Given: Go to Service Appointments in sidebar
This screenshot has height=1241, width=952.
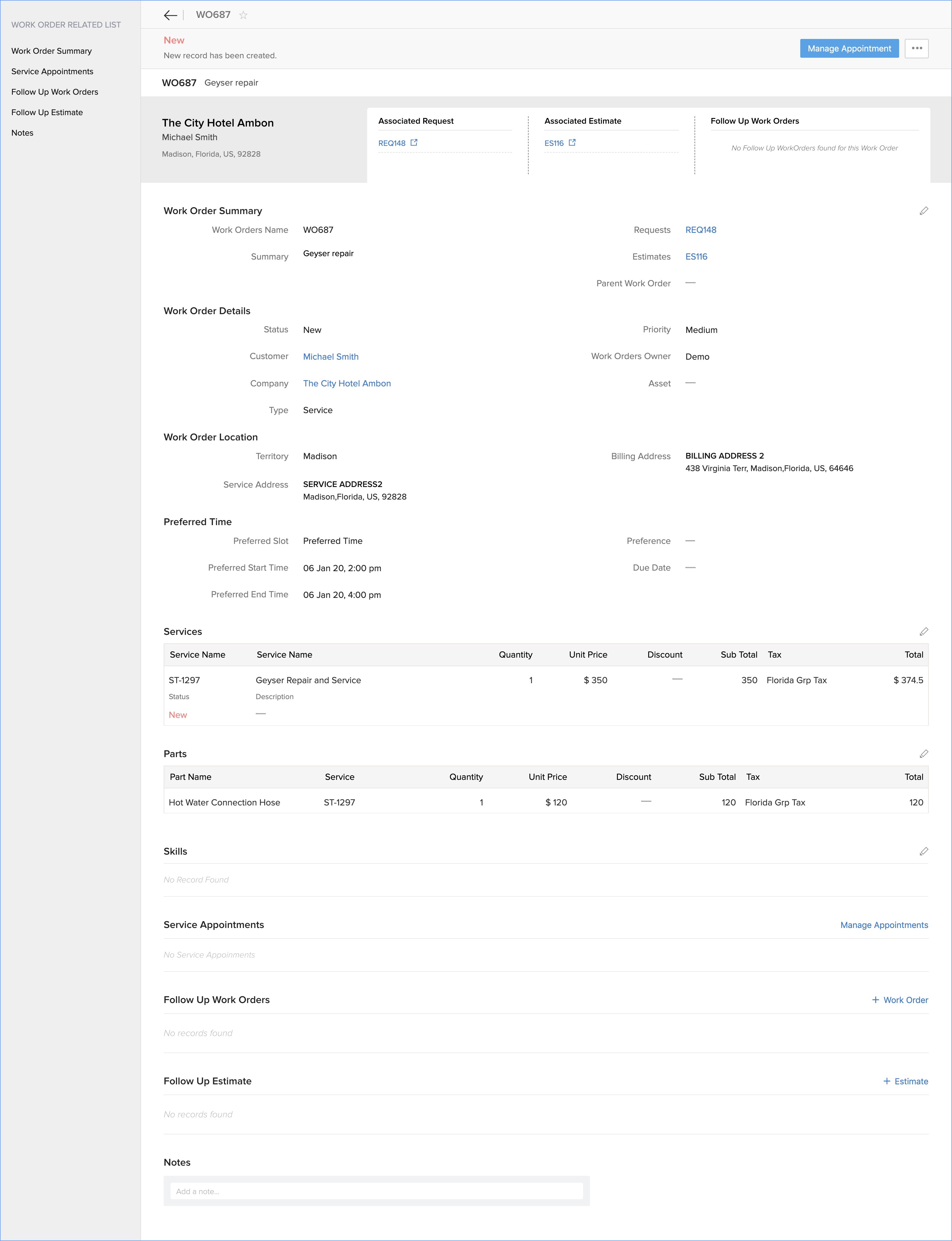Looking at the screenshot, I should [52, 71].
